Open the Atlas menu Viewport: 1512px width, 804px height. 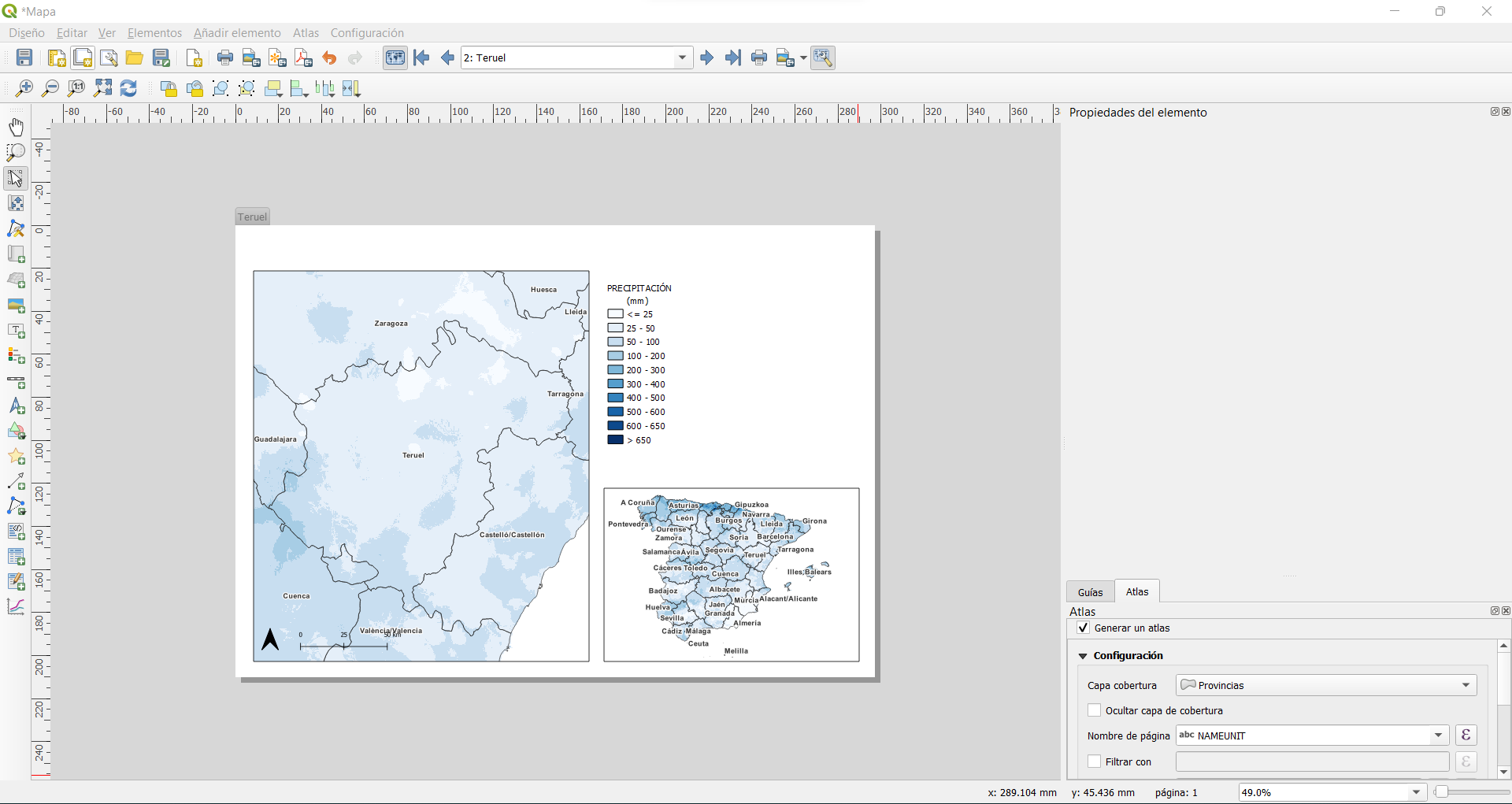306,32
